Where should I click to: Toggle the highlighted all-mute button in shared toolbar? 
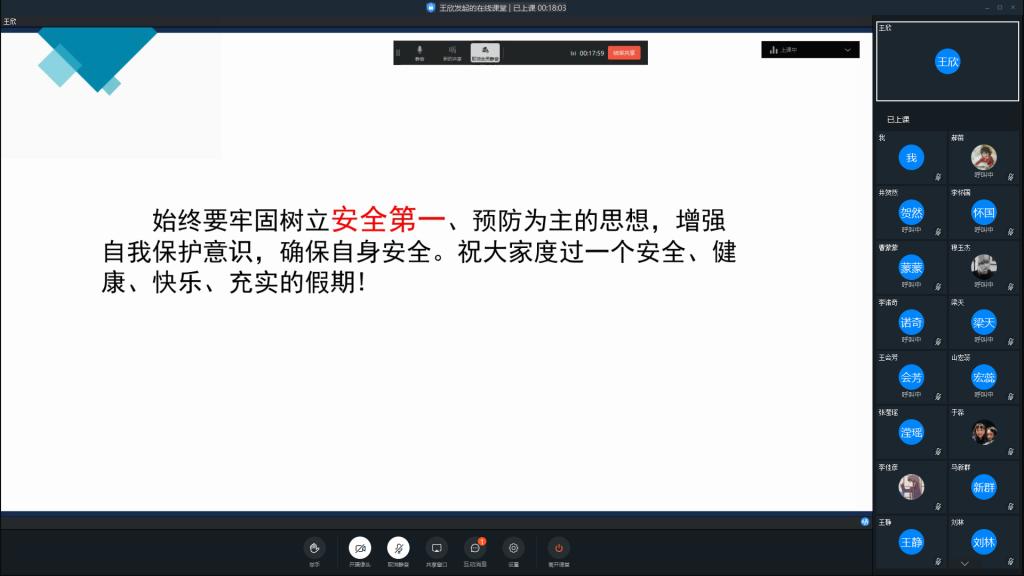[485, 53]
